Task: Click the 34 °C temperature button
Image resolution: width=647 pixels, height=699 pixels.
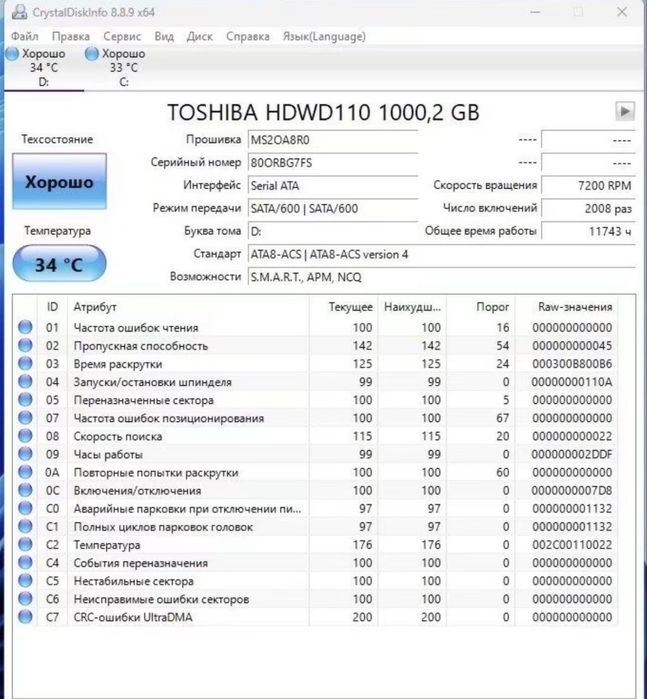Action: pyautogui.click(x=59, y=264)
